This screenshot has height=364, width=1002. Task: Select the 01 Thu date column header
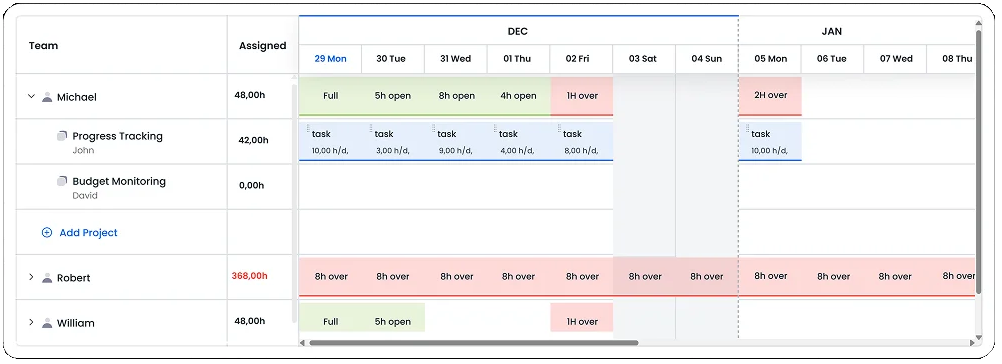[x=518, y=59]
